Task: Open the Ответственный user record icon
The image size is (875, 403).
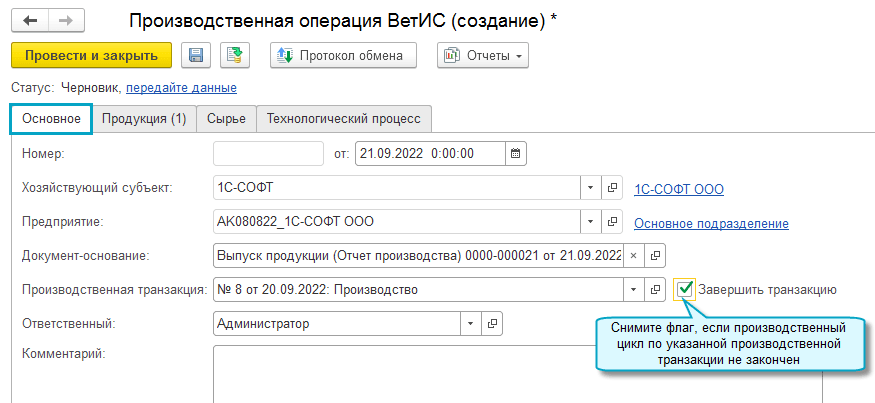Action: pos(493,324)
